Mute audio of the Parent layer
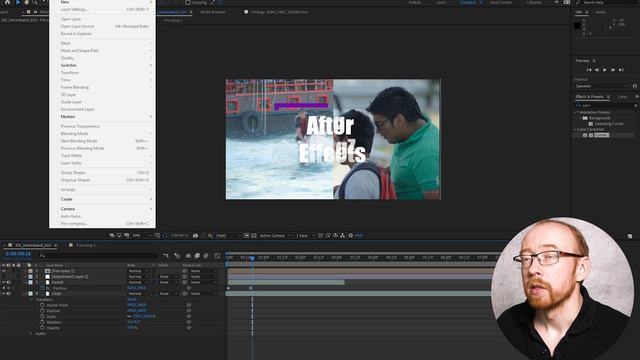Image resolution: width=640 pixels, height=360 pixels. point(9,282)
